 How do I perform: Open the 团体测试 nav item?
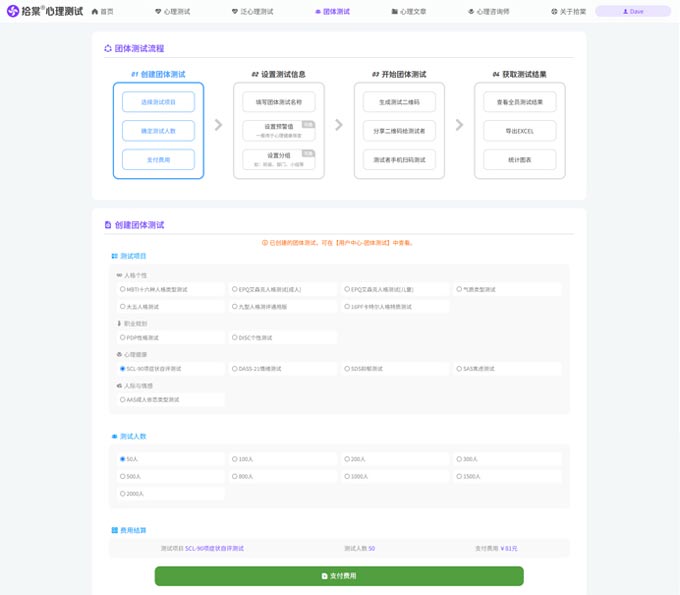(332, 12)
